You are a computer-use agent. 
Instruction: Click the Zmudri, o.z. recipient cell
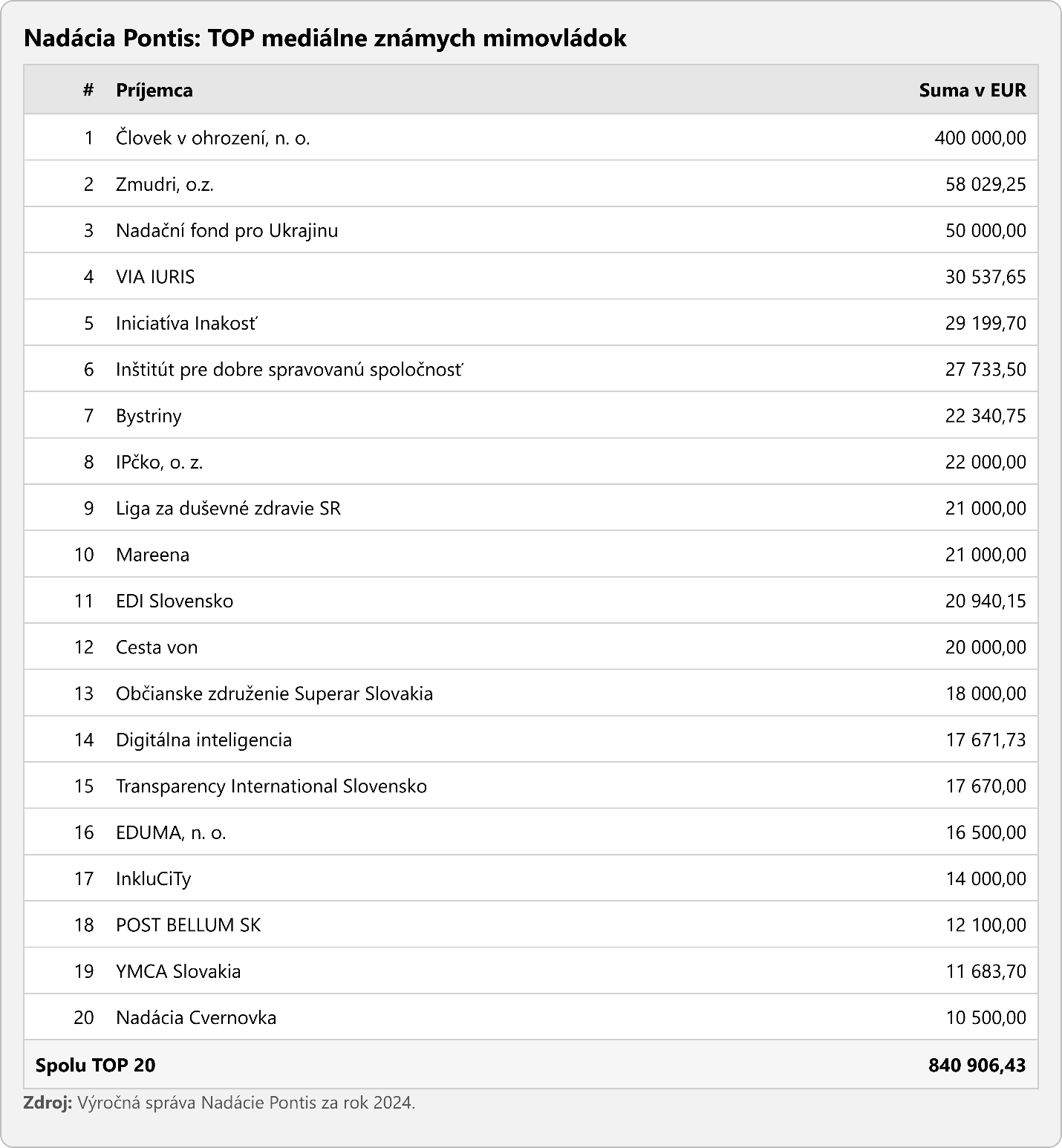point(164,184)
